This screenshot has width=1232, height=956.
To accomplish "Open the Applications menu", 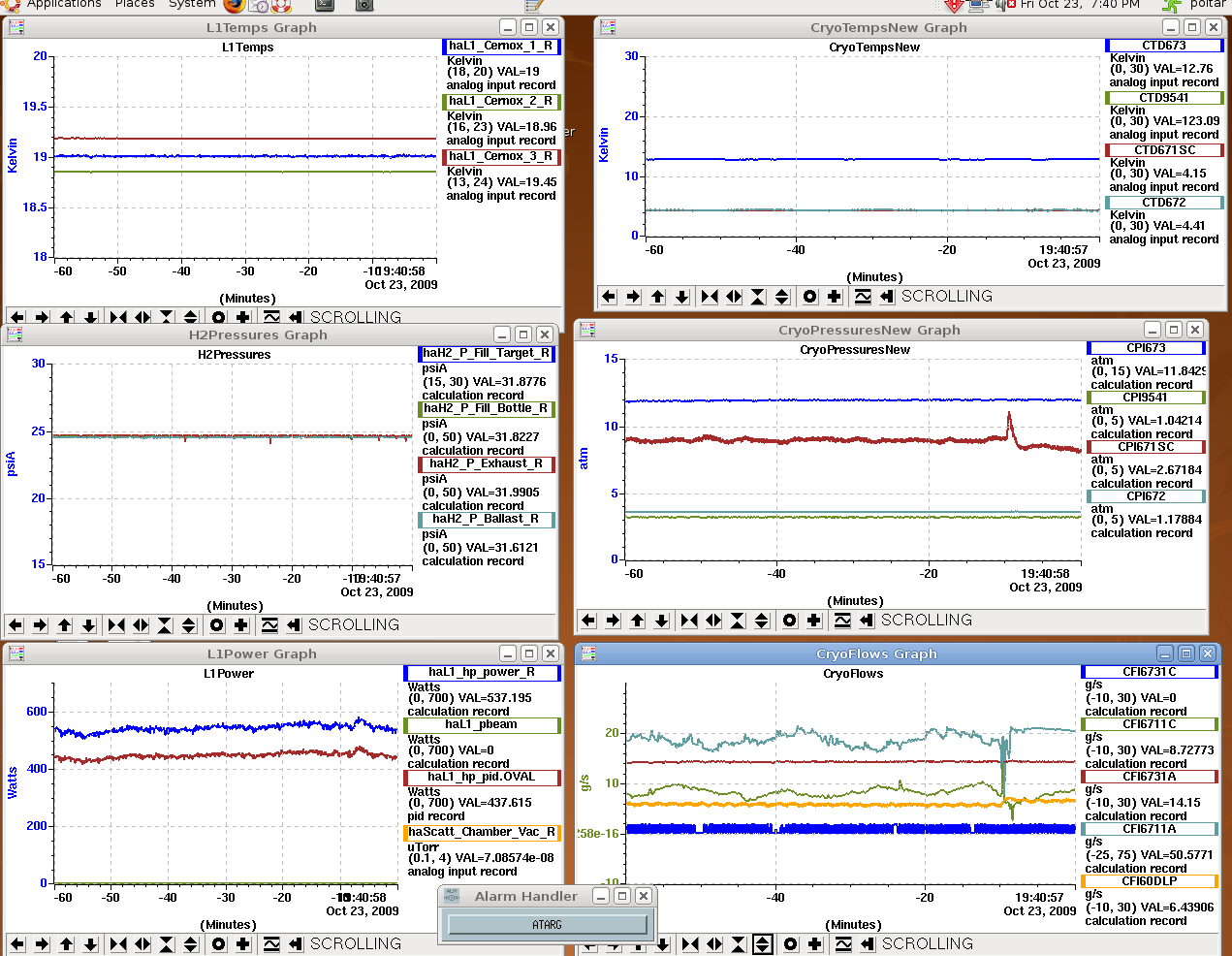I will pos(64,5).
